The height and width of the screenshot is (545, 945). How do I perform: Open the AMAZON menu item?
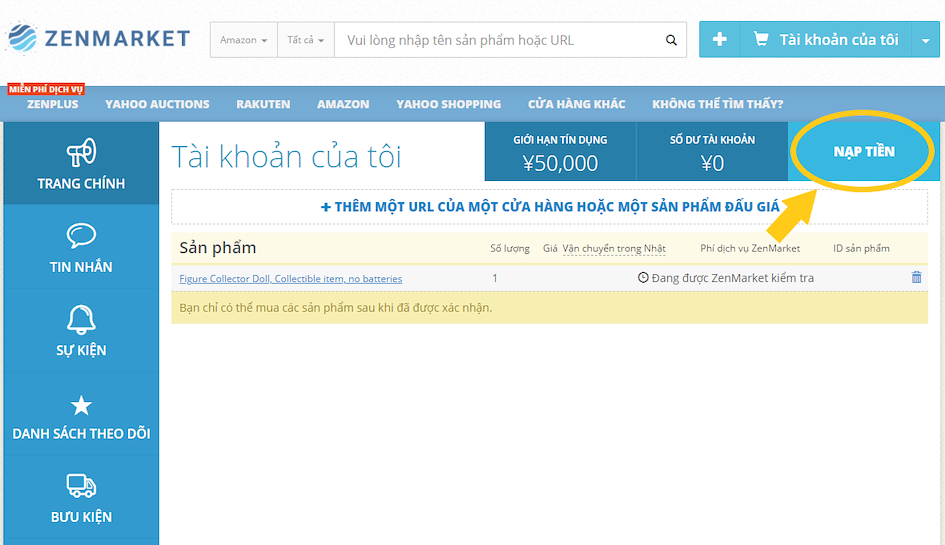pos(343,104)
